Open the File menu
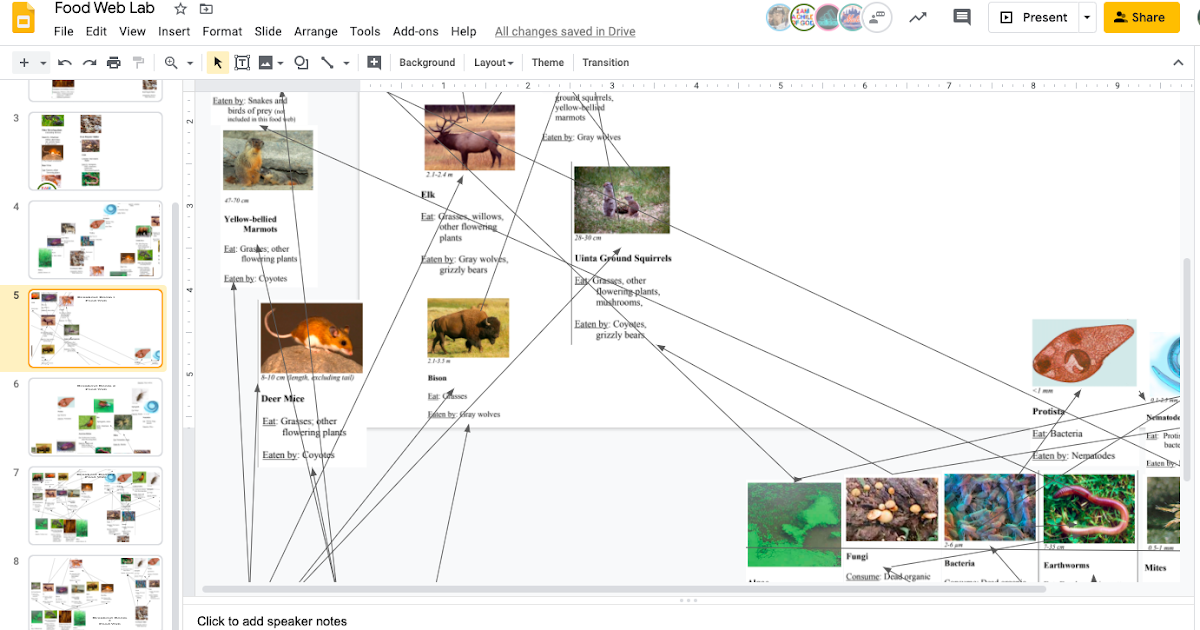Image resolution: width=1200 pixels, height=630 pixels. click(63, 31)
